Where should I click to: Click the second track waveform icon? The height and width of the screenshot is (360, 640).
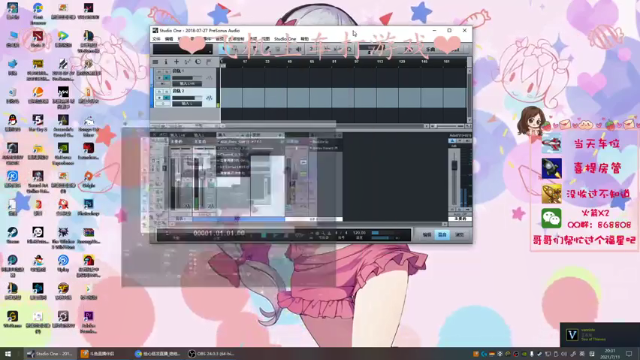tap(209, 98)
